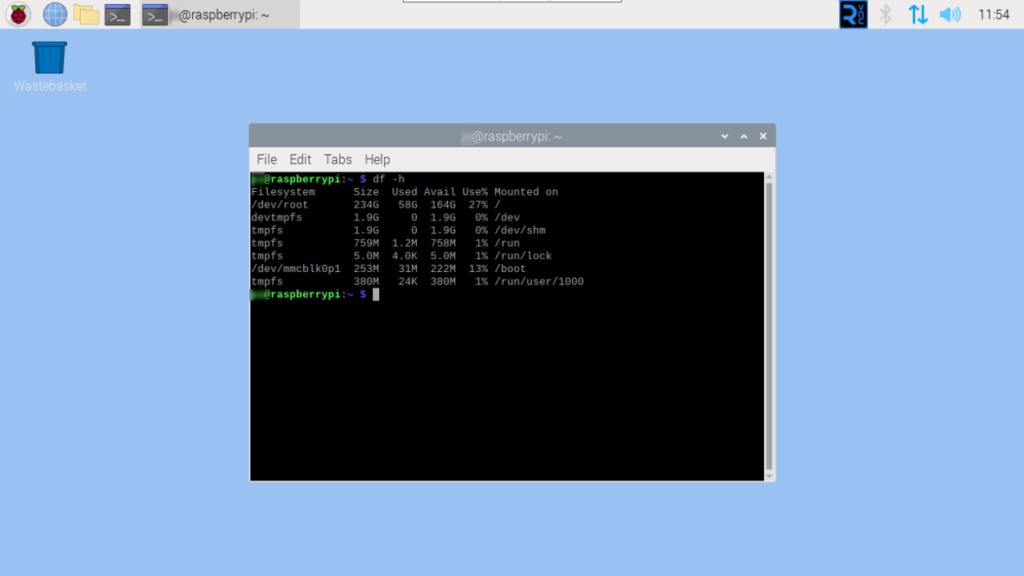
Task: Open the Bluetooth tray menu
Action: click(885, 14)
